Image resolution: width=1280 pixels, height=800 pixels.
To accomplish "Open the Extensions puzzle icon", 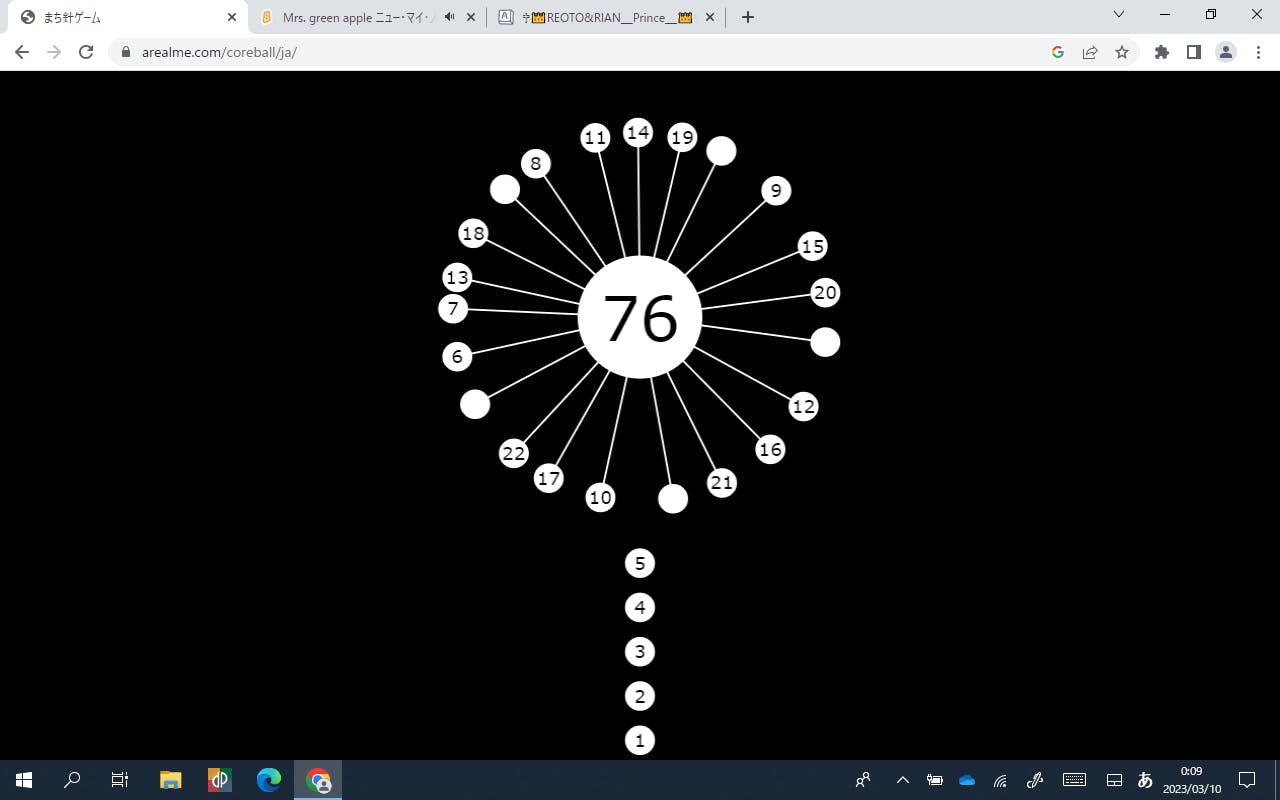I will pos(1161,52).
